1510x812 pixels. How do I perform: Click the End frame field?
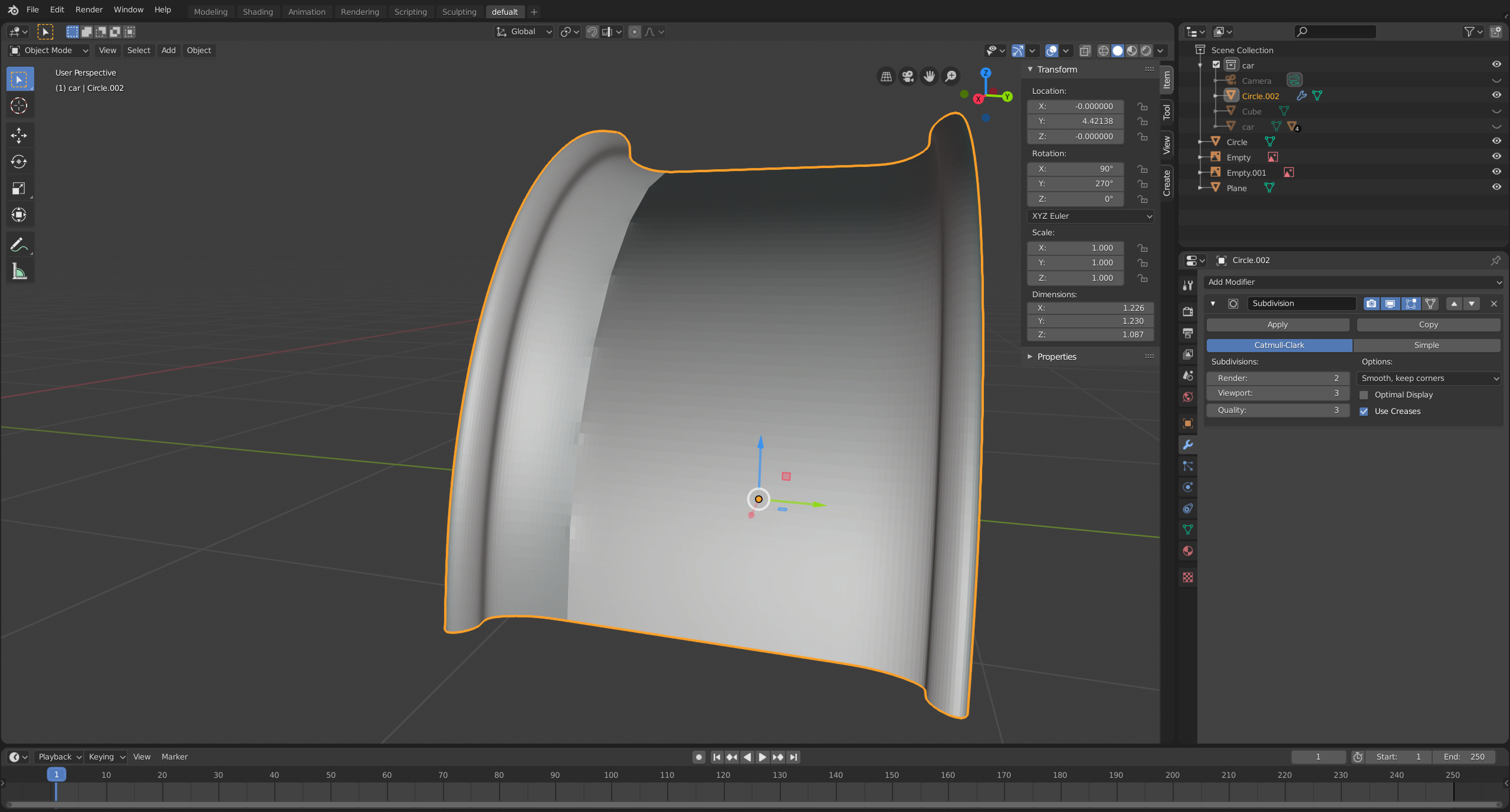click(x=1465, y=757)
